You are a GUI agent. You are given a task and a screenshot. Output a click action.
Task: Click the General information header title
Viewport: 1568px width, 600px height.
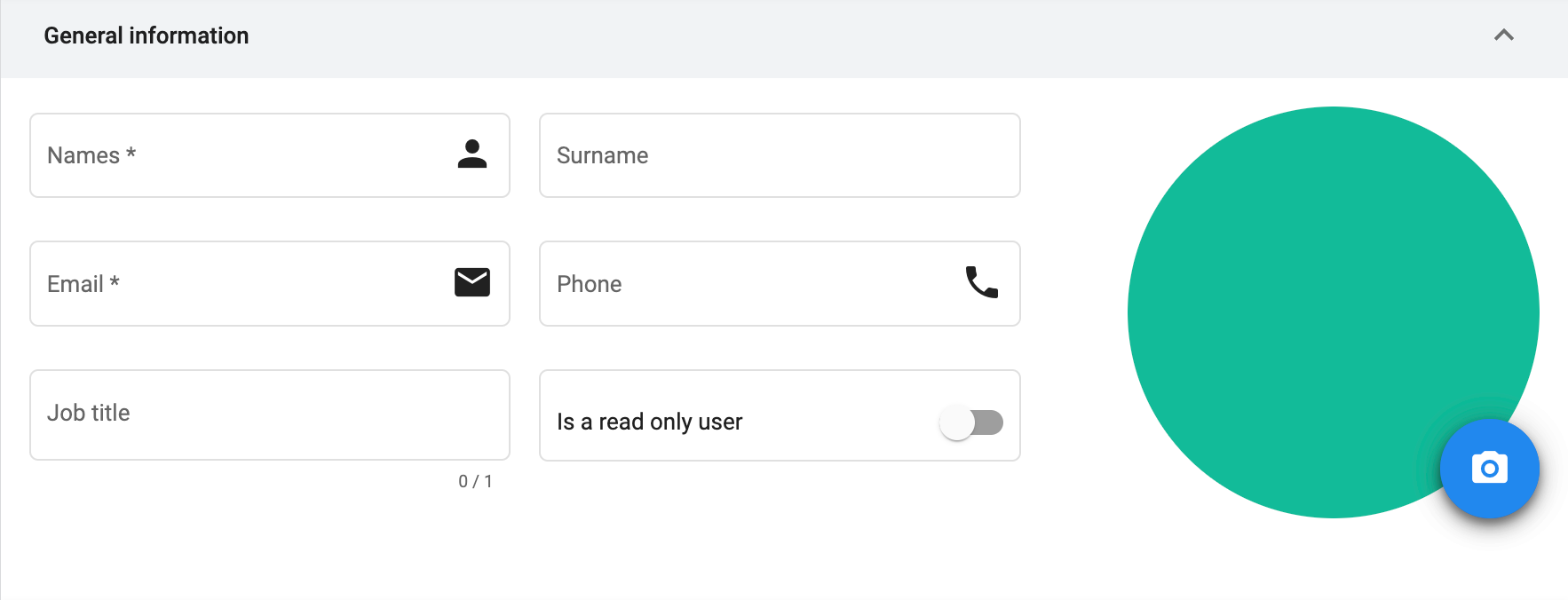(x=147, y=36)
